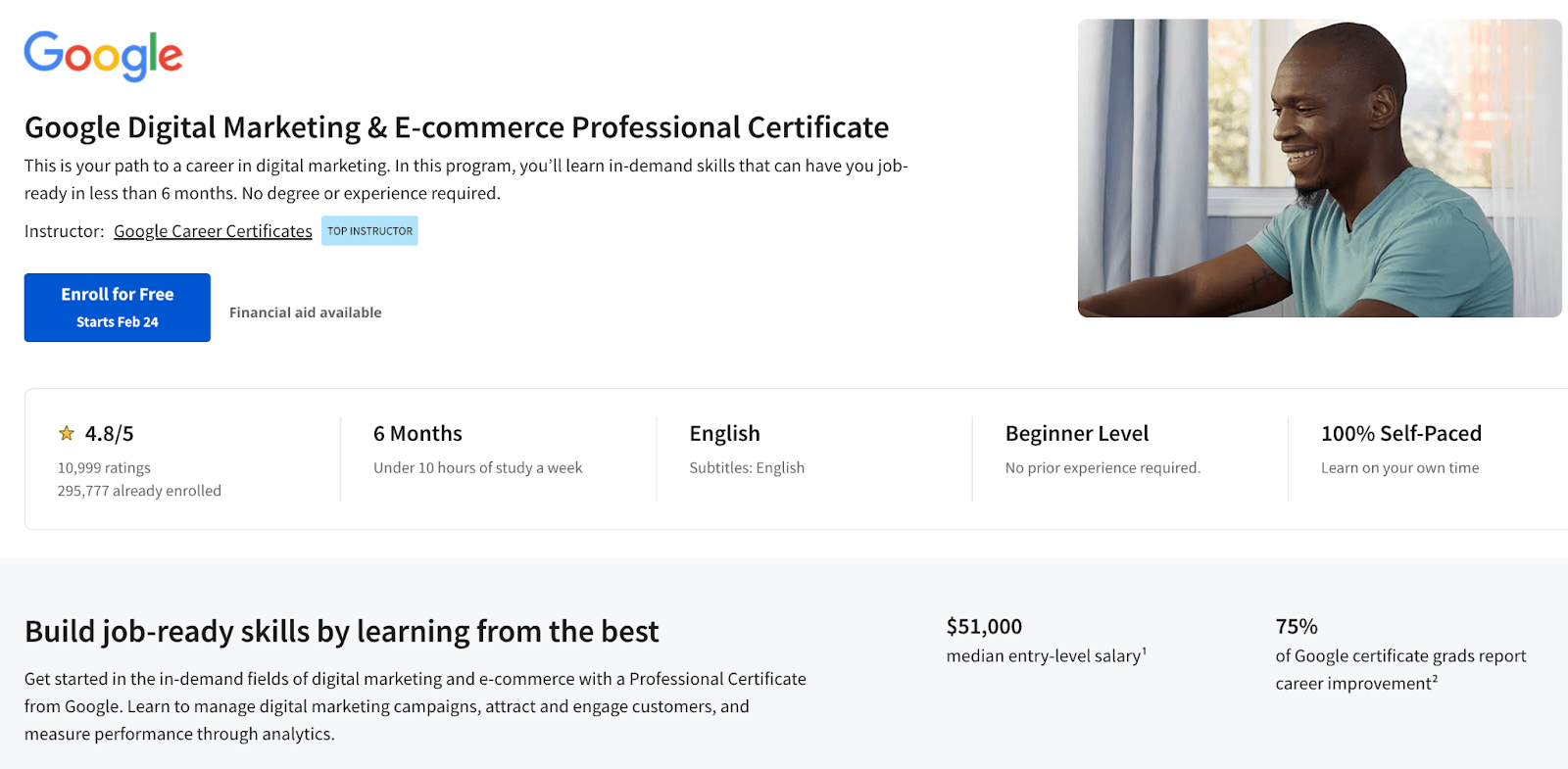
Task: Click the 295,777 already enrolled text
Action: click(139, 491)
